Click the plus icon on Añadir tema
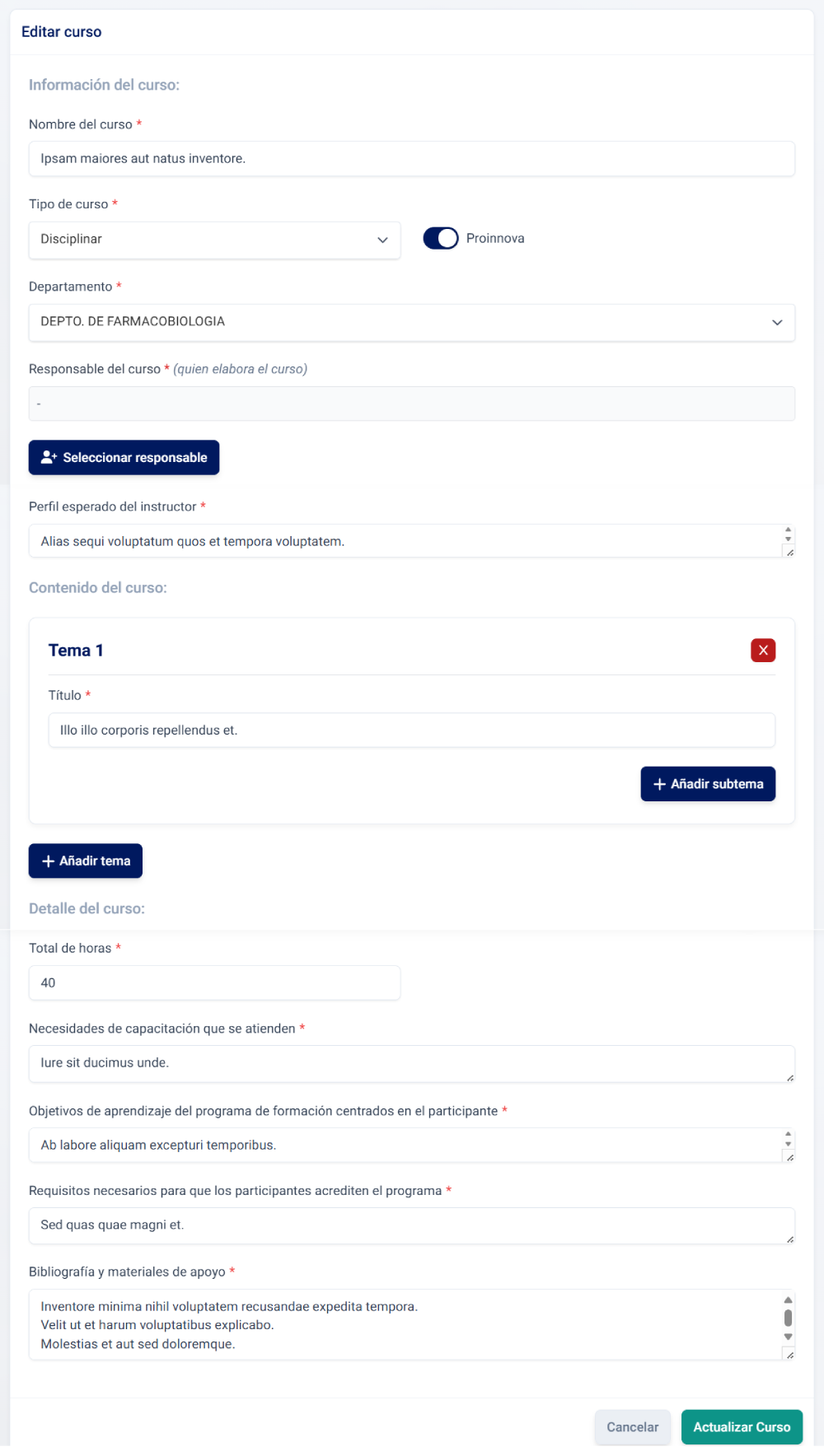The image size is (824, 1456). coord(49,861)
